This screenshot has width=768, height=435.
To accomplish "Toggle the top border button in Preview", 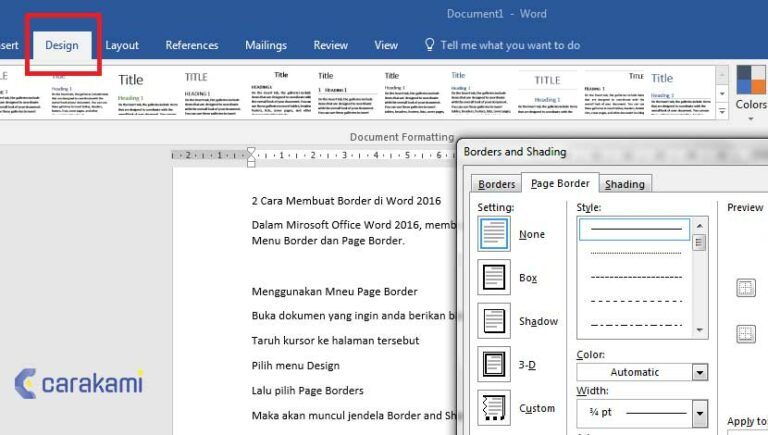I will [x=746, y=288].
